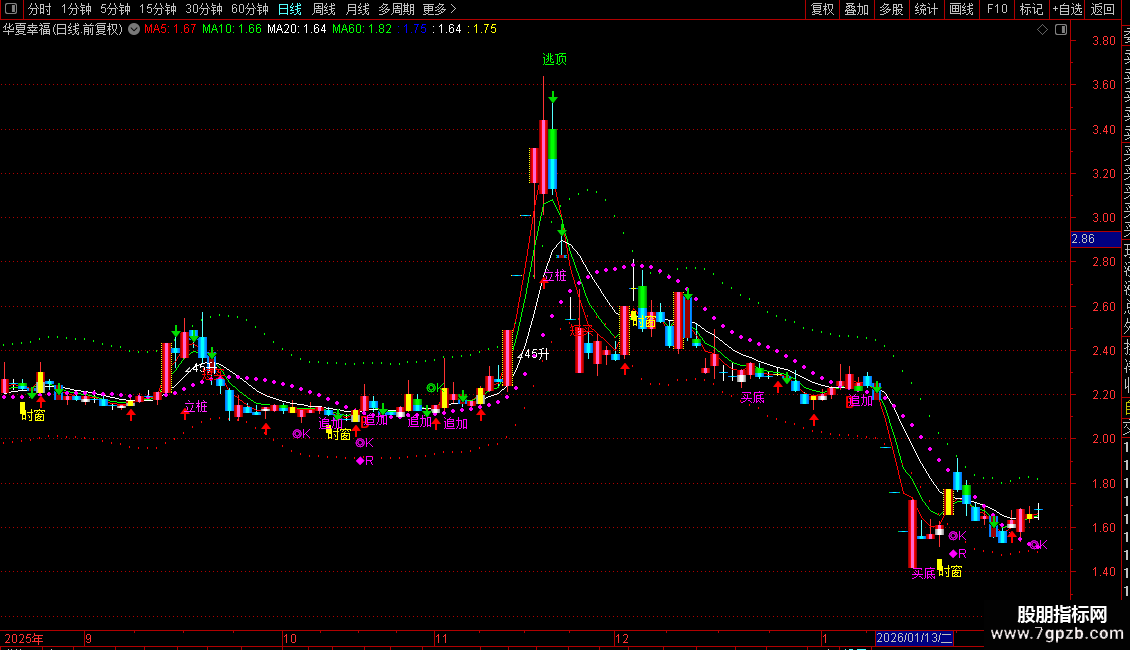The width and height of the screenshot is (1130, 650).
Task: Switch to 月线 monthly chart
Action: (x=357, y=9)
